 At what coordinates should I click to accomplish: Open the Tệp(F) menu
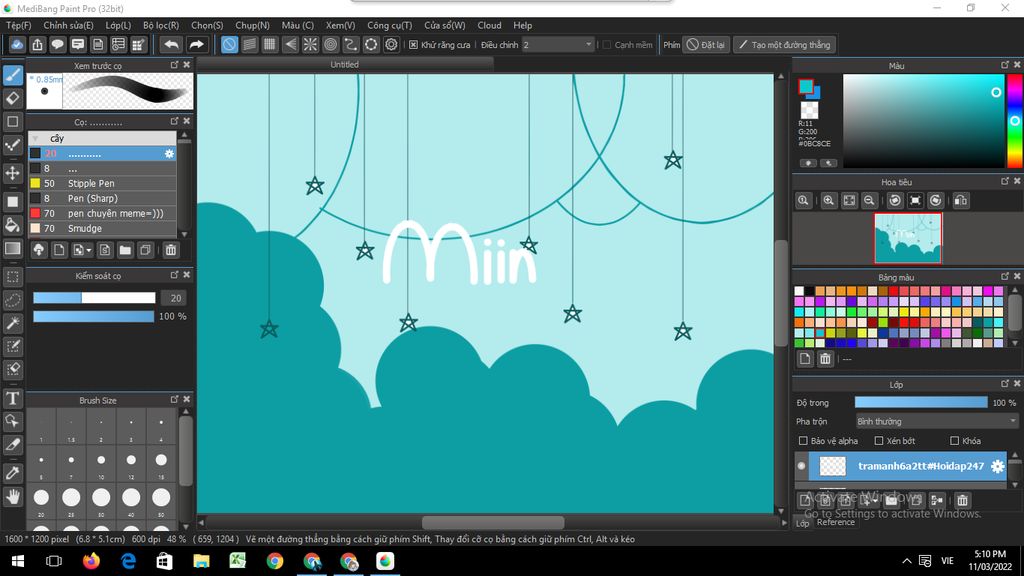pos(18,25)
